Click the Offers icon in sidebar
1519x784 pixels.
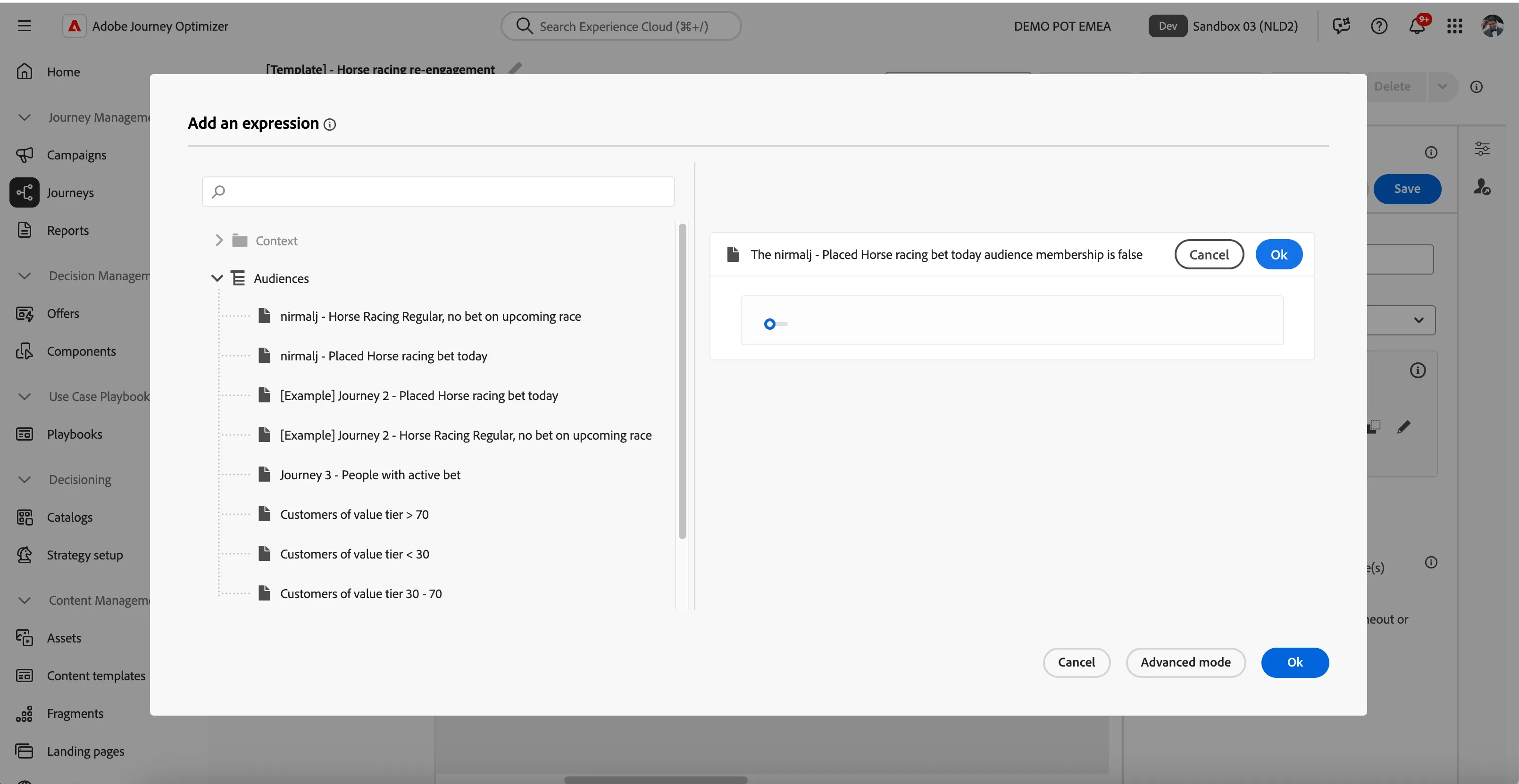coord(24,313)
